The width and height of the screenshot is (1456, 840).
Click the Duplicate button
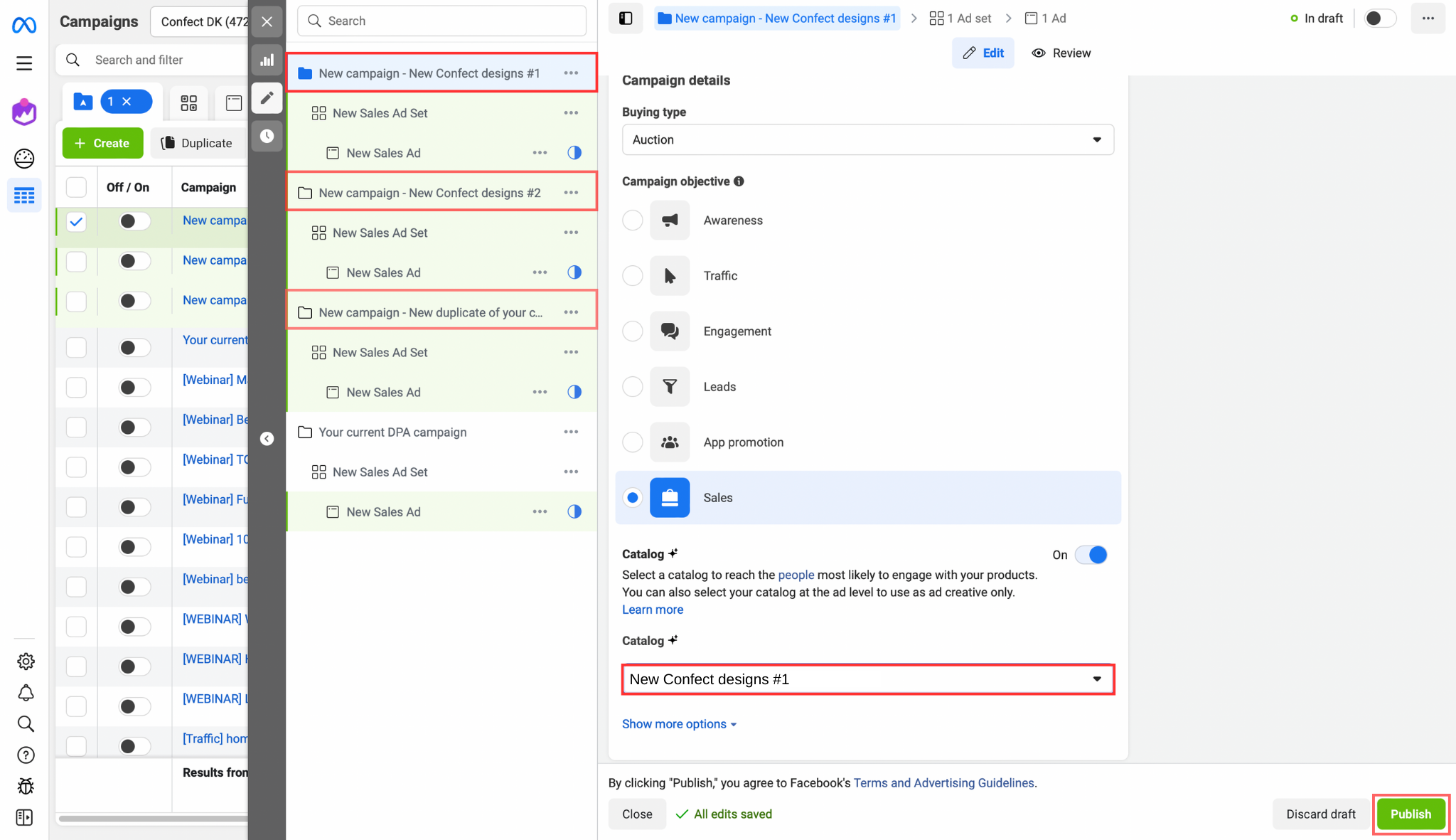[197, 143]
